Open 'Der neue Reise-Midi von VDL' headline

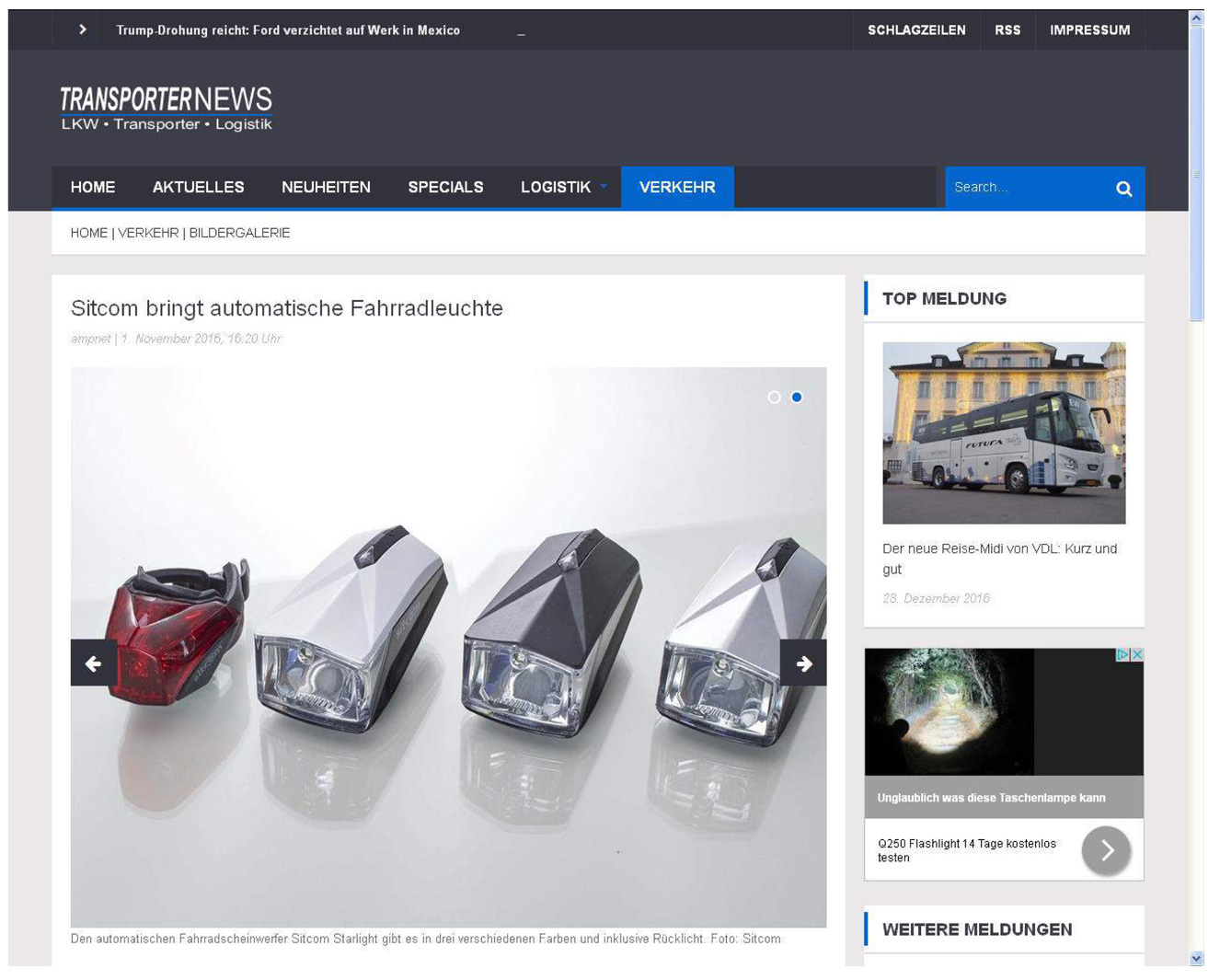click(999, 559)
